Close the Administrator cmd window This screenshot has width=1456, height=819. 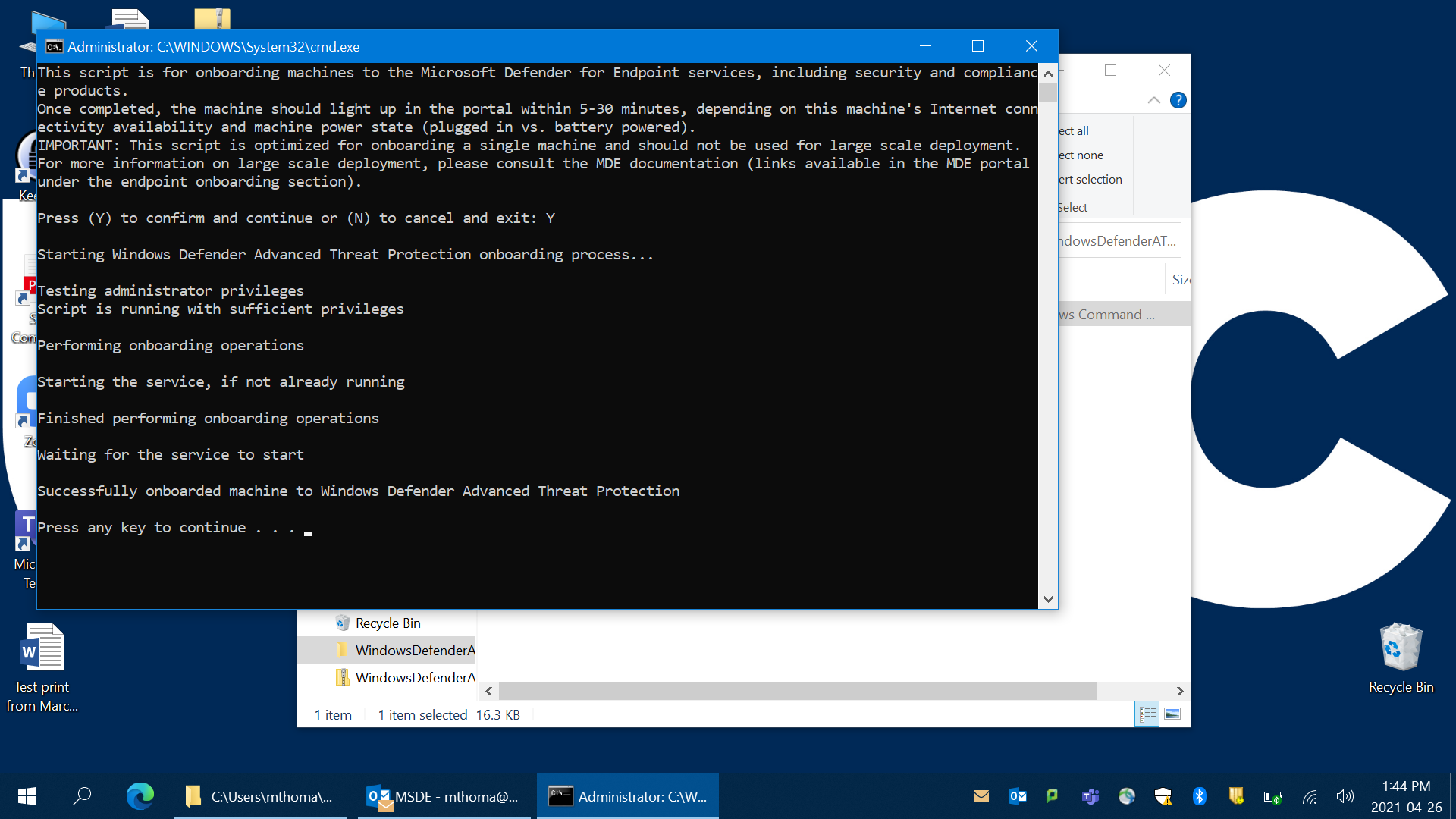click(x=1031, y=46)
